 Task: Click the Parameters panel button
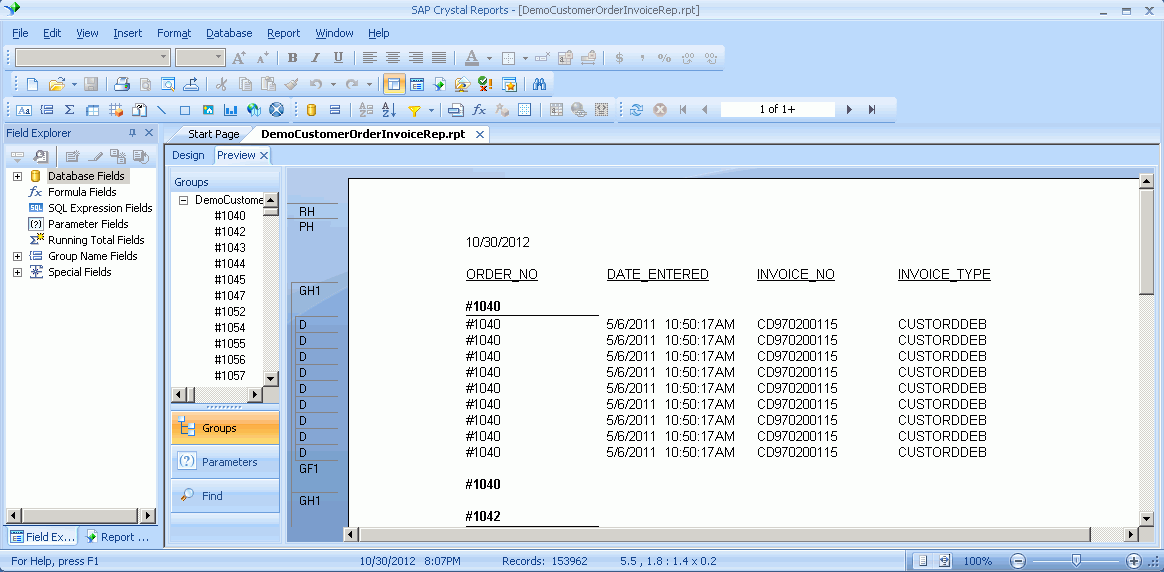tap(225, 462)
